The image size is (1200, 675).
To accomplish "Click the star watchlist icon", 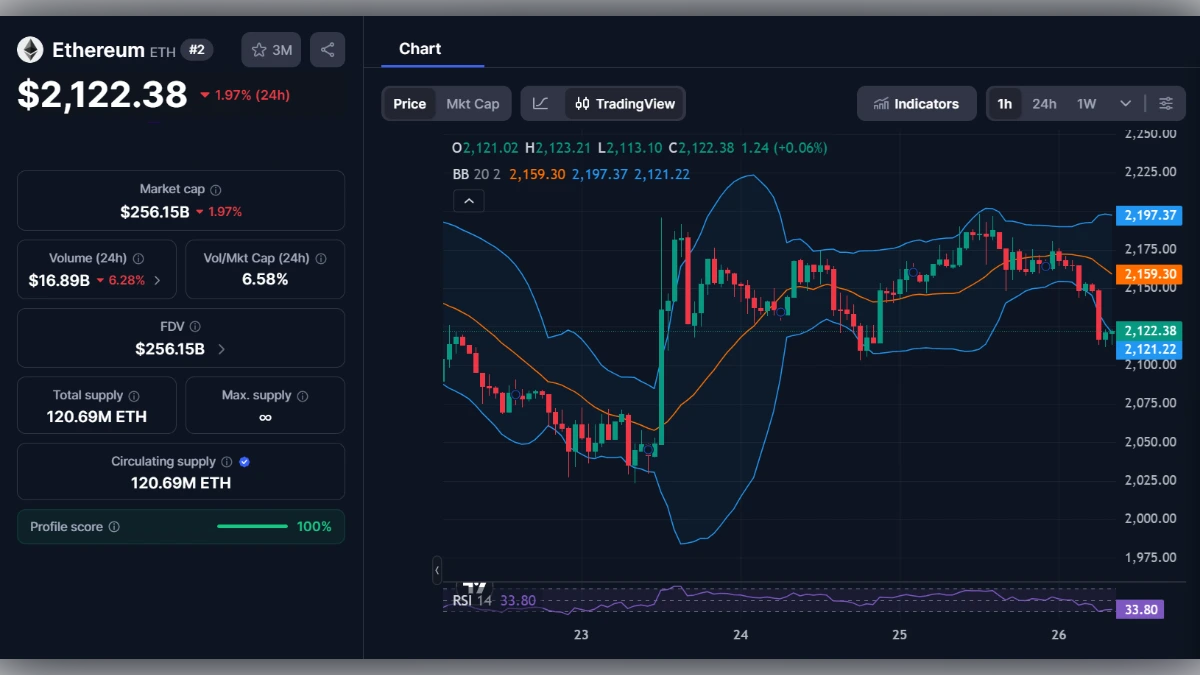I will pyautogui.click(x=257, y=49).
